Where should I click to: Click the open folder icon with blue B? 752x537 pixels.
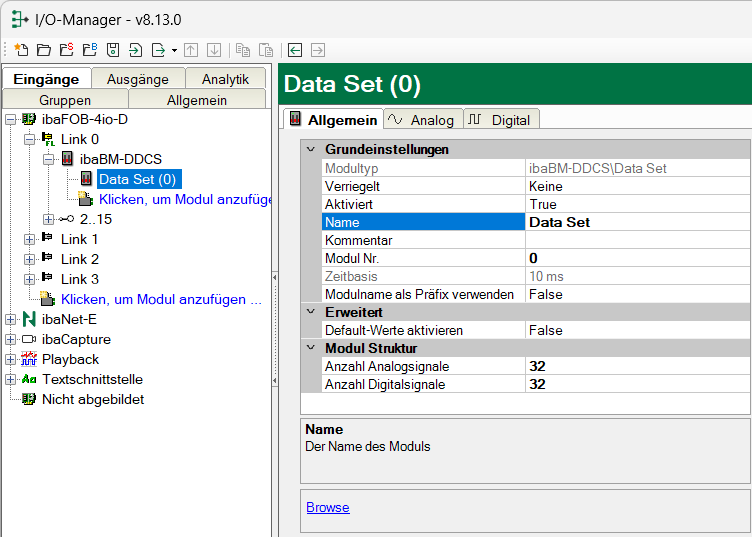(x=89, y=50)
